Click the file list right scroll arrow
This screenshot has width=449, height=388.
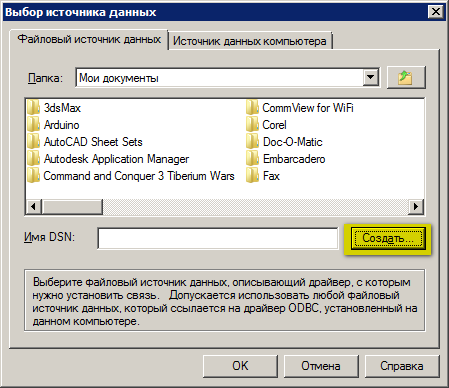coord(416,207)
